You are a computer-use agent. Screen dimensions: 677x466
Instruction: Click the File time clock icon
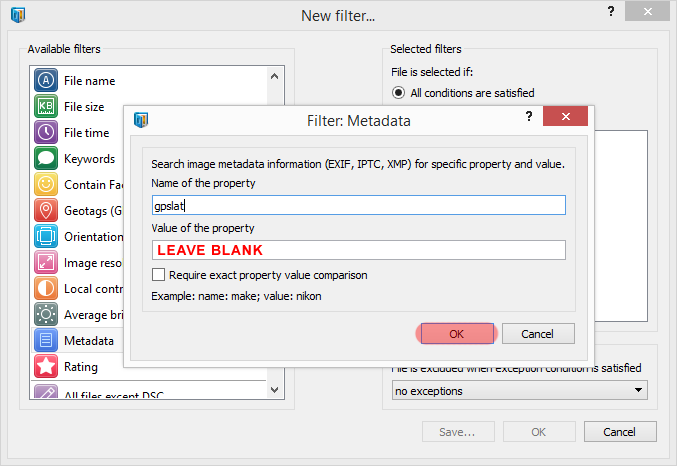(45, 133)
